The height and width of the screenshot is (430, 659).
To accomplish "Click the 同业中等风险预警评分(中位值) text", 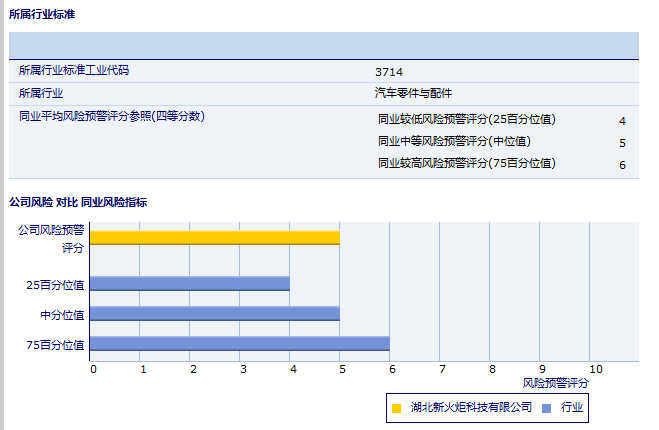I will click(454, 142).
